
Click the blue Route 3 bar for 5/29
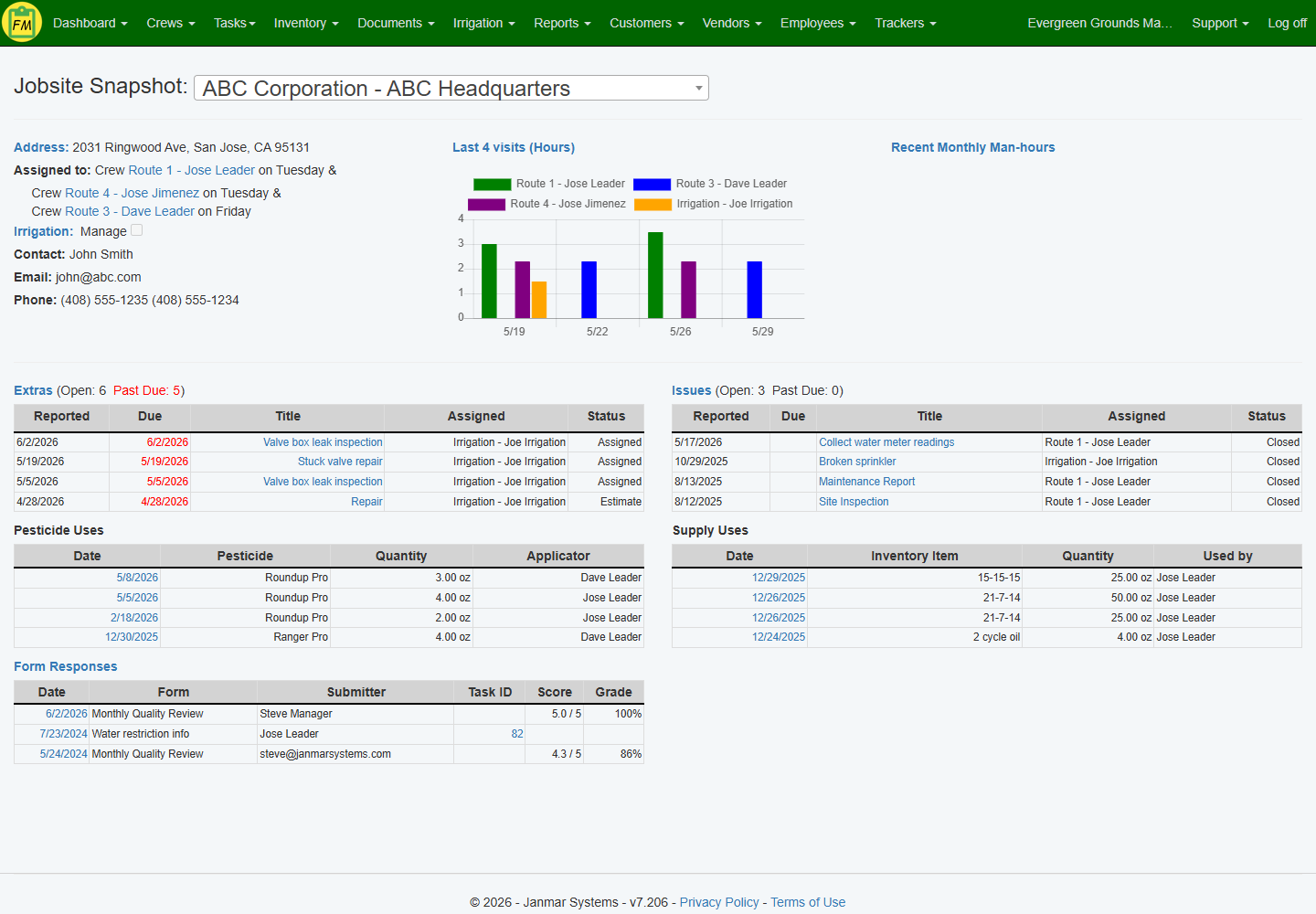(755, 290)
